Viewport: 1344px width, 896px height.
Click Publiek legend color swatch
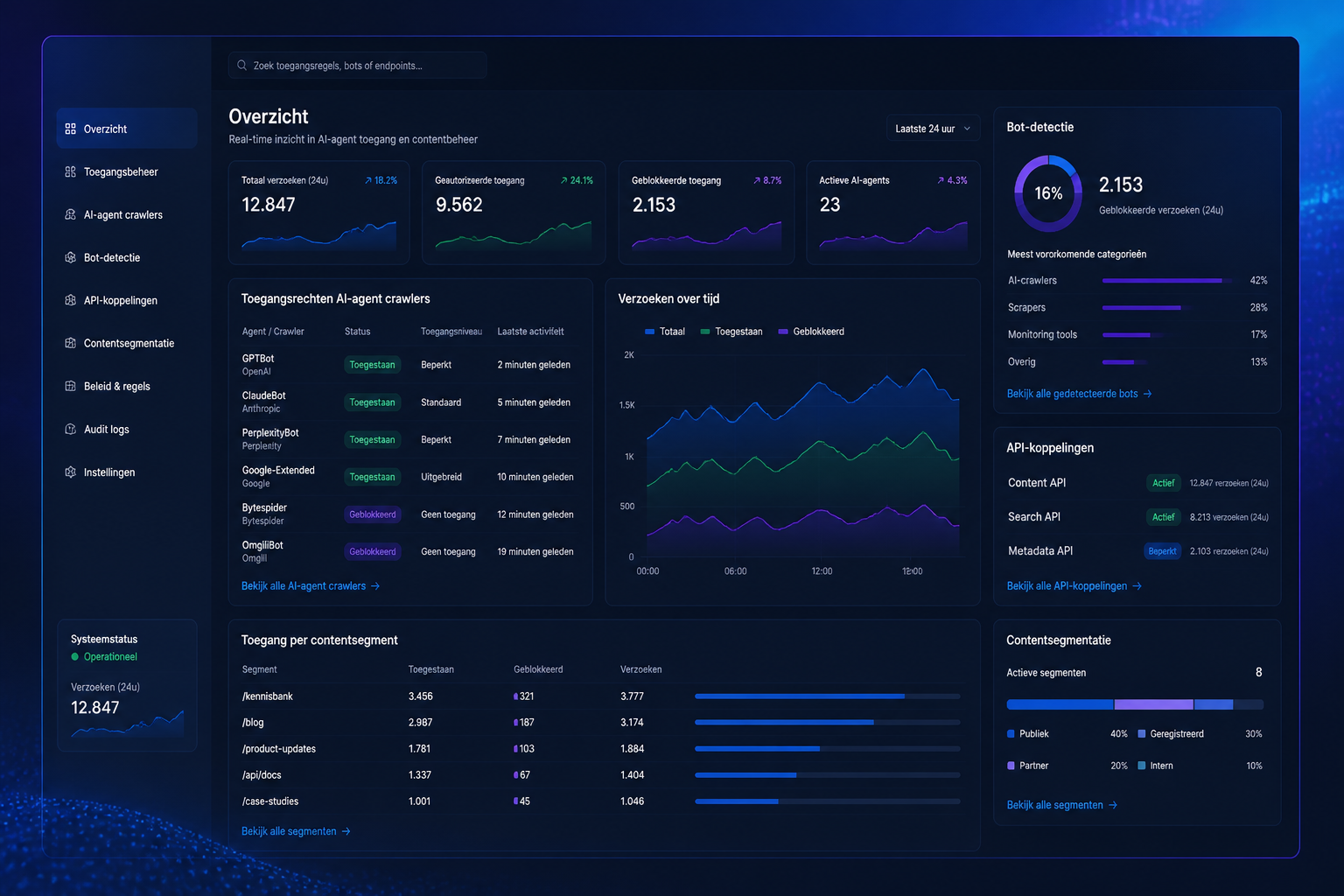click(1011, 734)
